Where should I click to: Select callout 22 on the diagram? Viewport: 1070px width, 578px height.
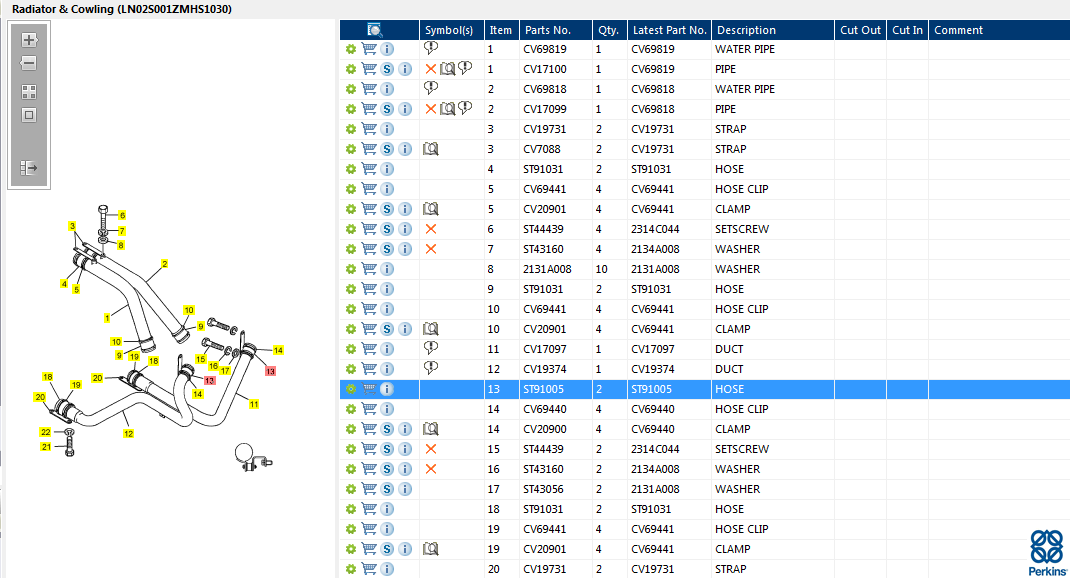tap(46, 432)
